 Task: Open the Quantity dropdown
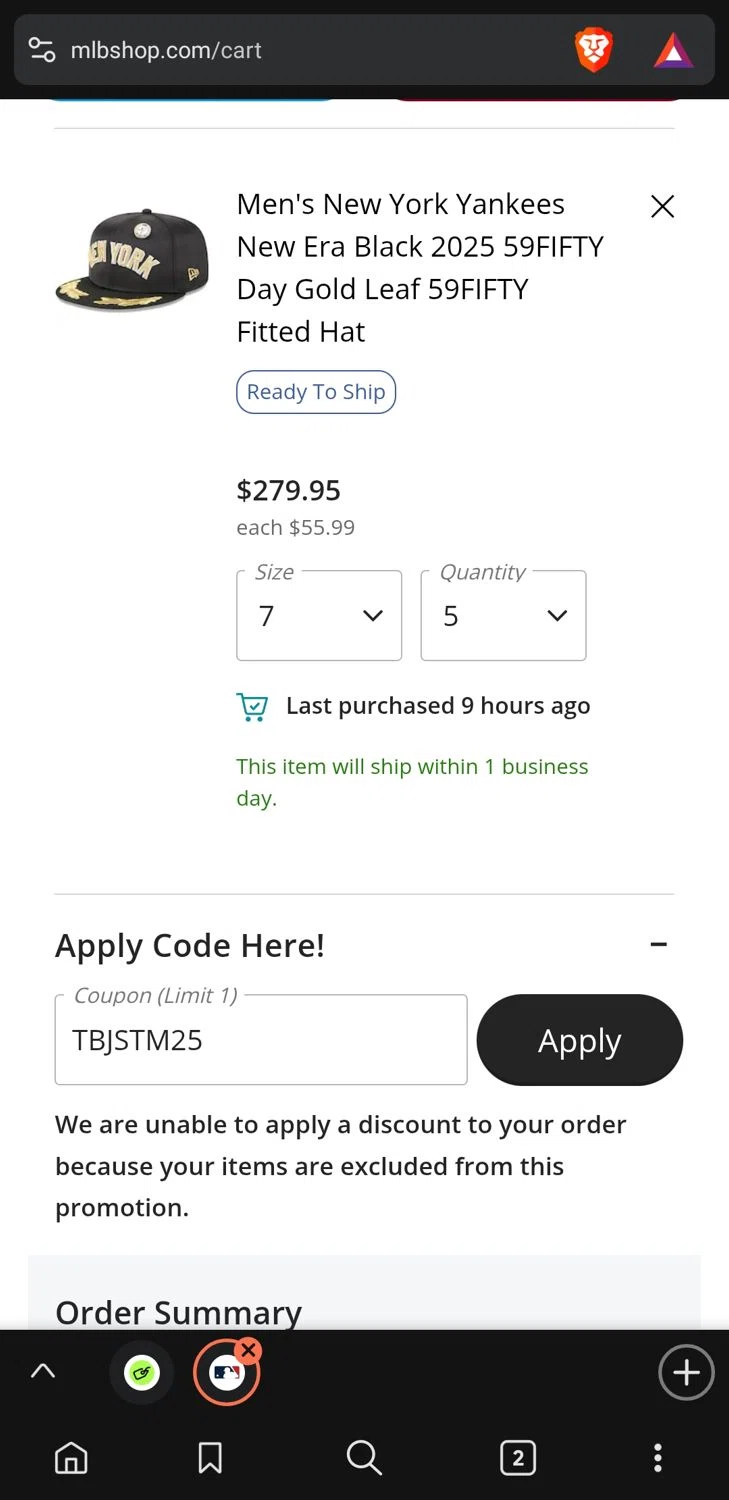[503, 616]
